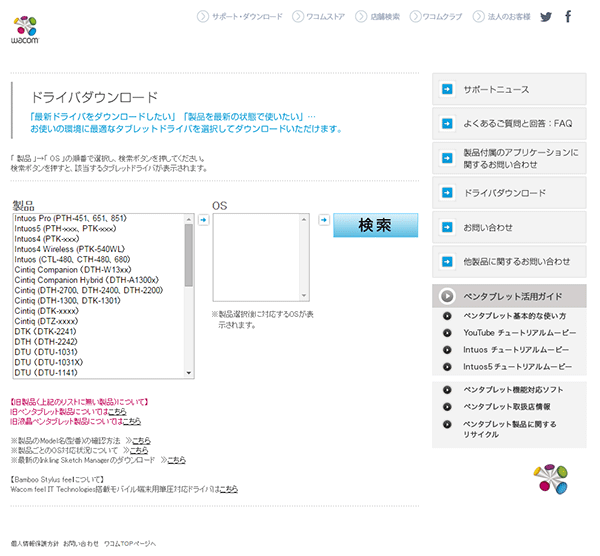Open ワコムストア in top navigation

(325, 17)
